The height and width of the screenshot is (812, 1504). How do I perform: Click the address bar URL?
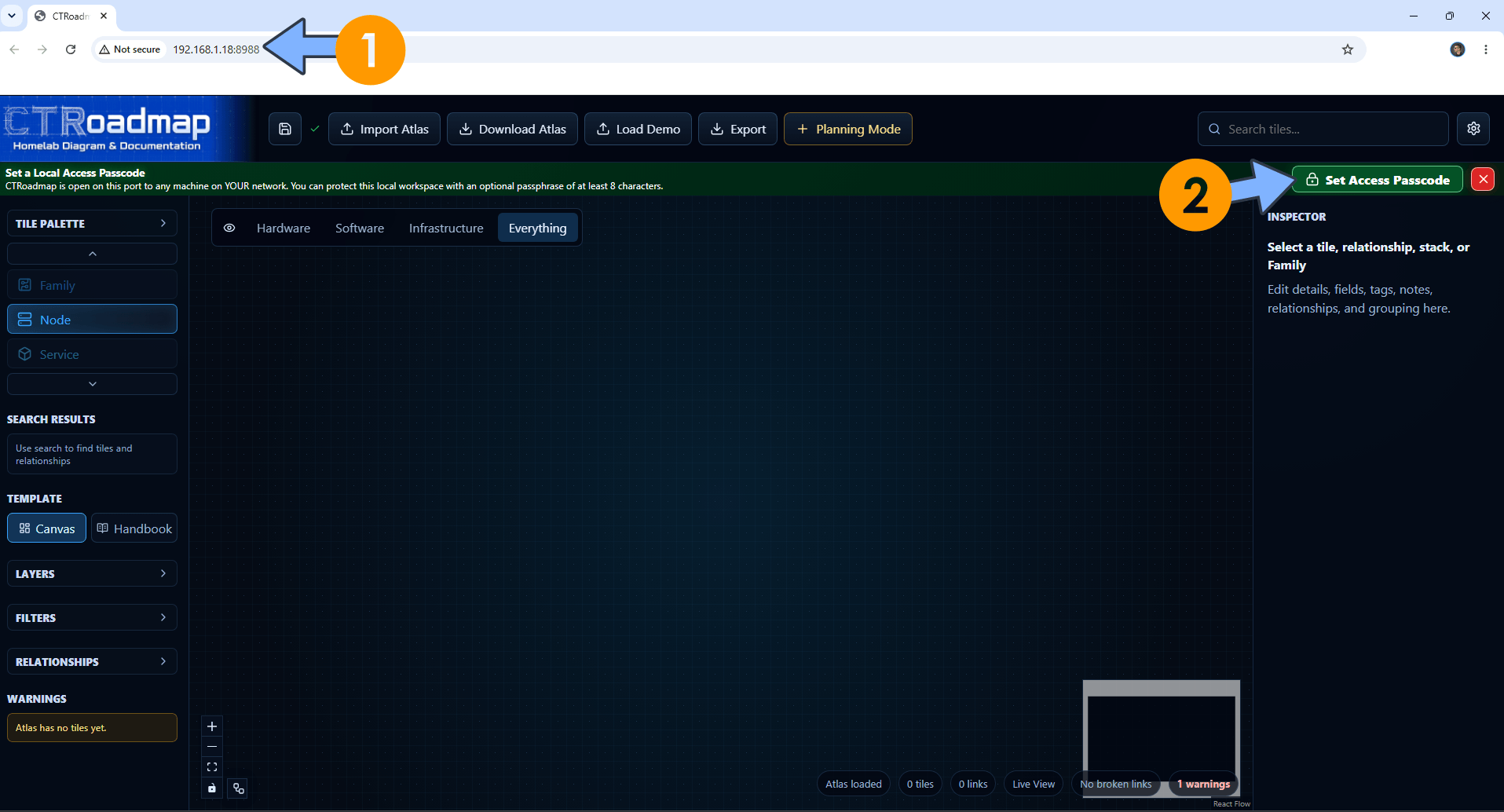point(216,49)
